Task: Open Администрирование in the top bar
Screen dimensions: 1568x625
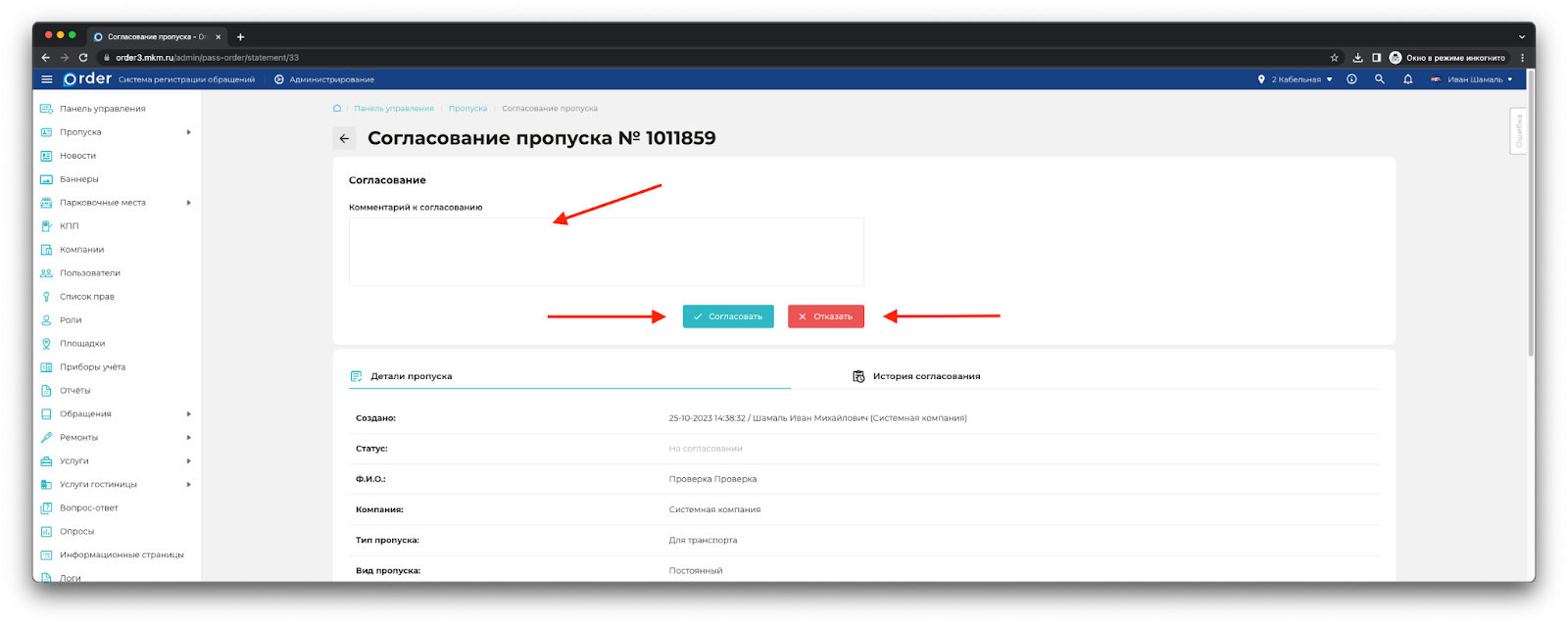Action: click(x=330, y=79)
